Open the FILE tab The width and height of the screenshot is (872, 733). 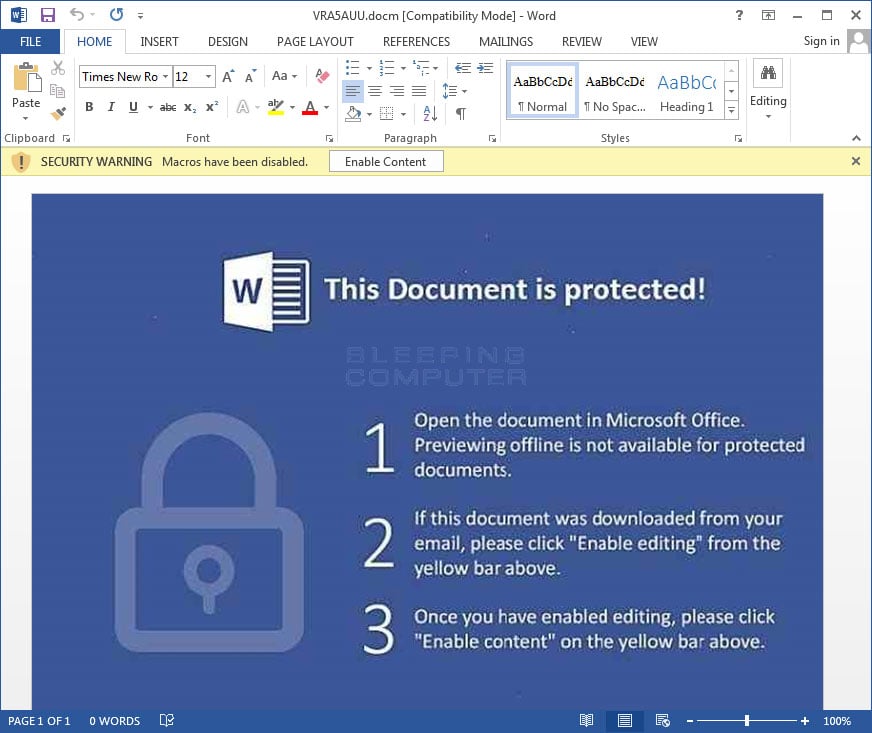point(30,42)
